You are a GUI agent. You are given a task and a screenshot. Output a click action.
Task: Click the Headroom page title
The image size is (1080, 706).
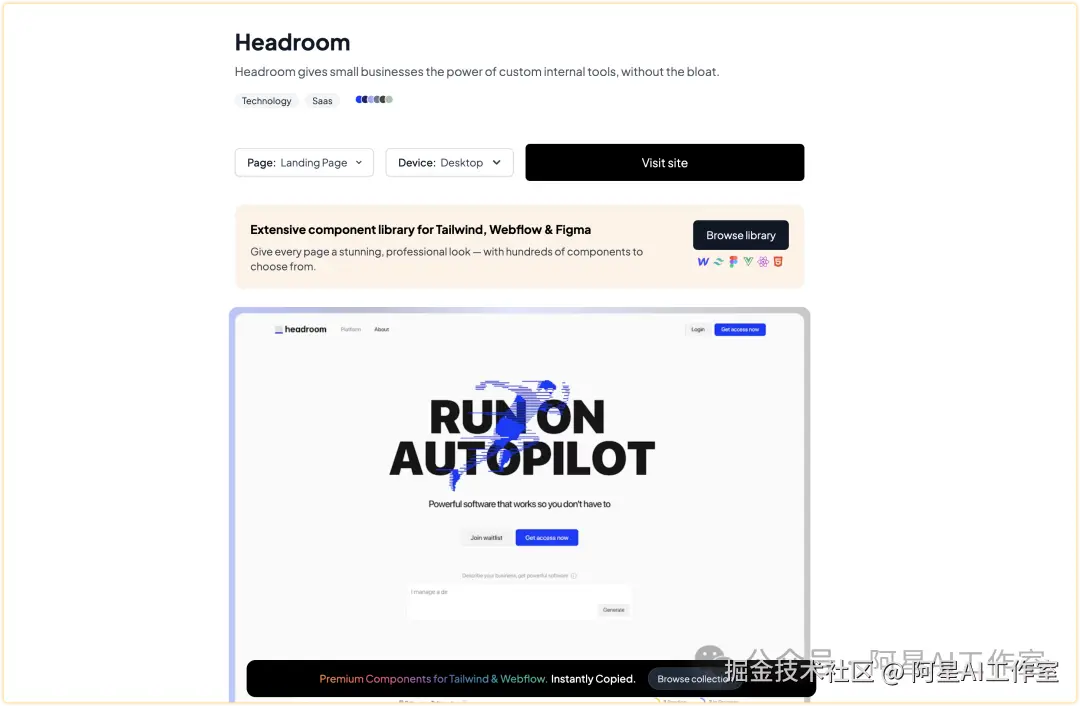pyautogui.click(x=292, y=42)
